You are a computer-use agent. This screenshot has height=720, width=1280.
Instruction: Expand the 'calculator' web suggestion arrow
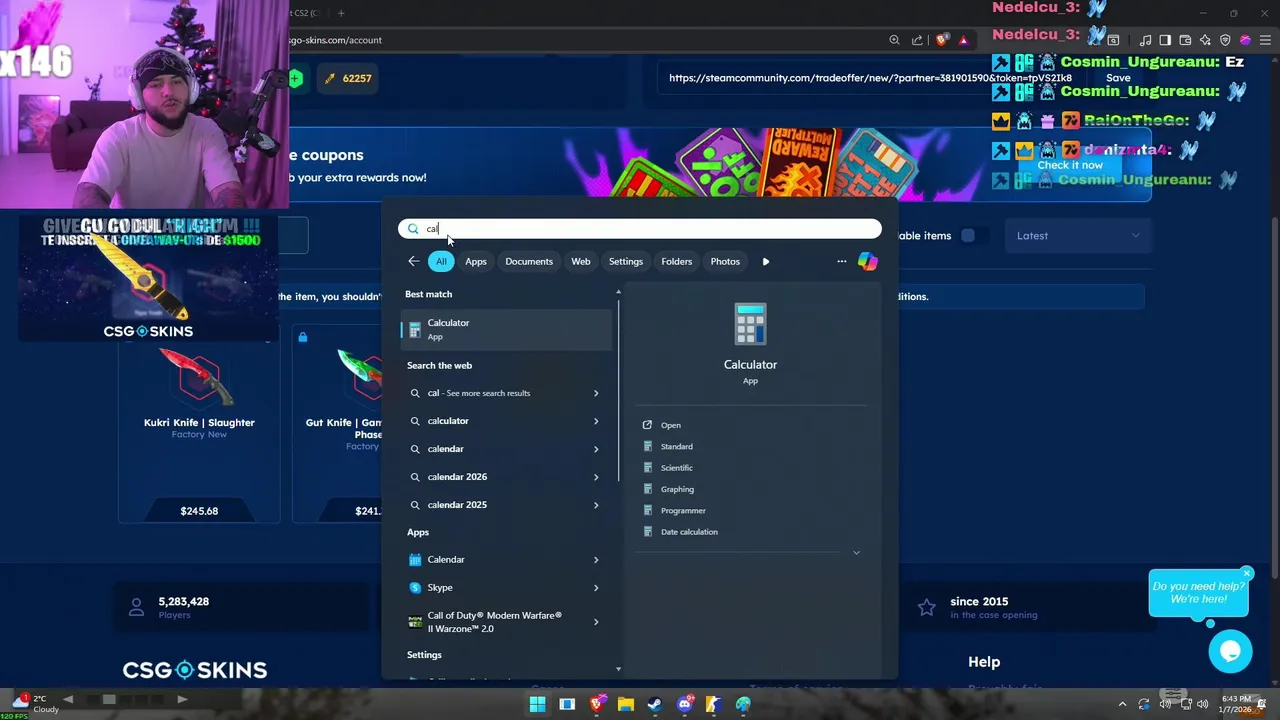596,421
